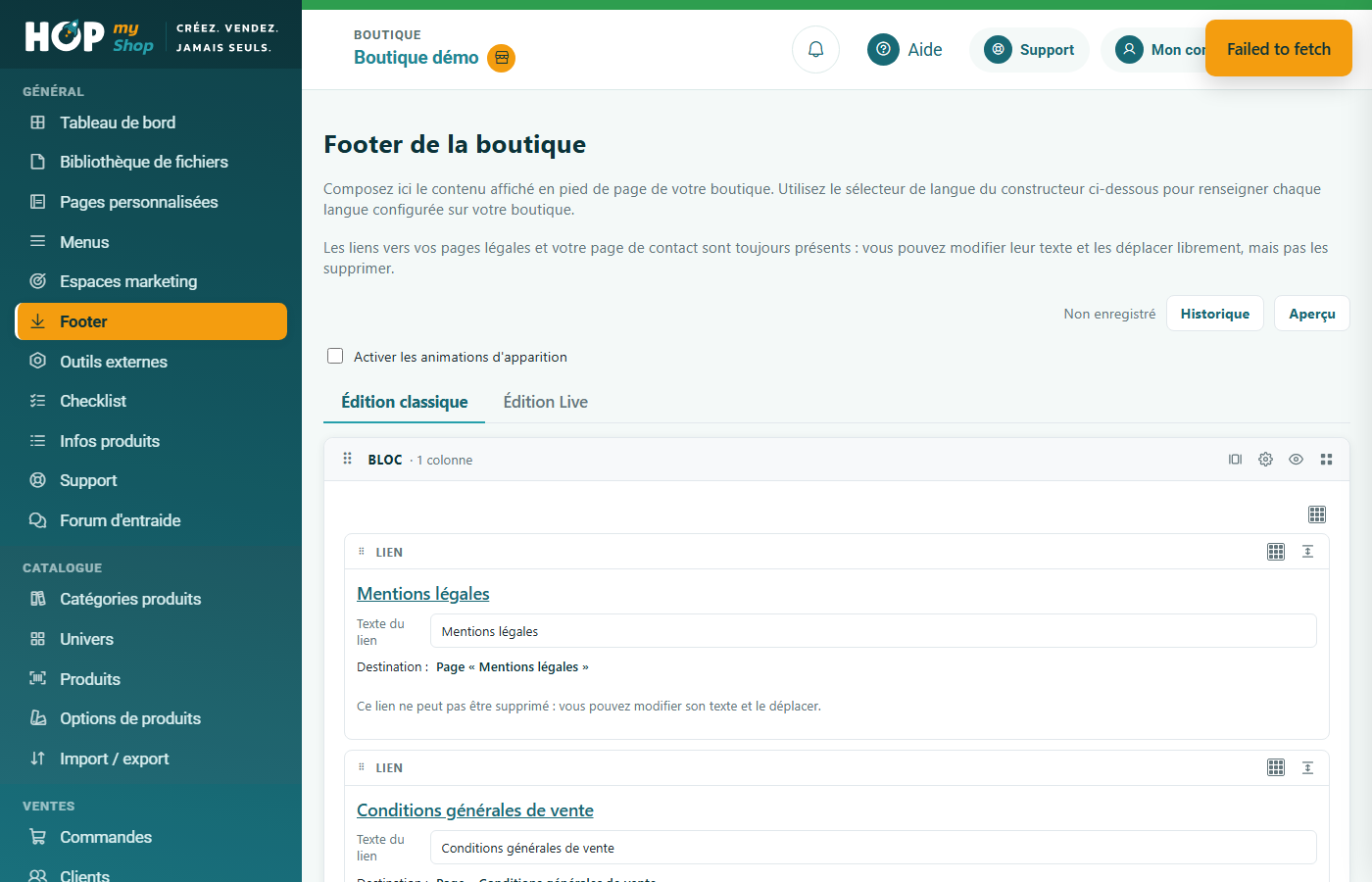Switch to Édition Live tab

[546, 402]
